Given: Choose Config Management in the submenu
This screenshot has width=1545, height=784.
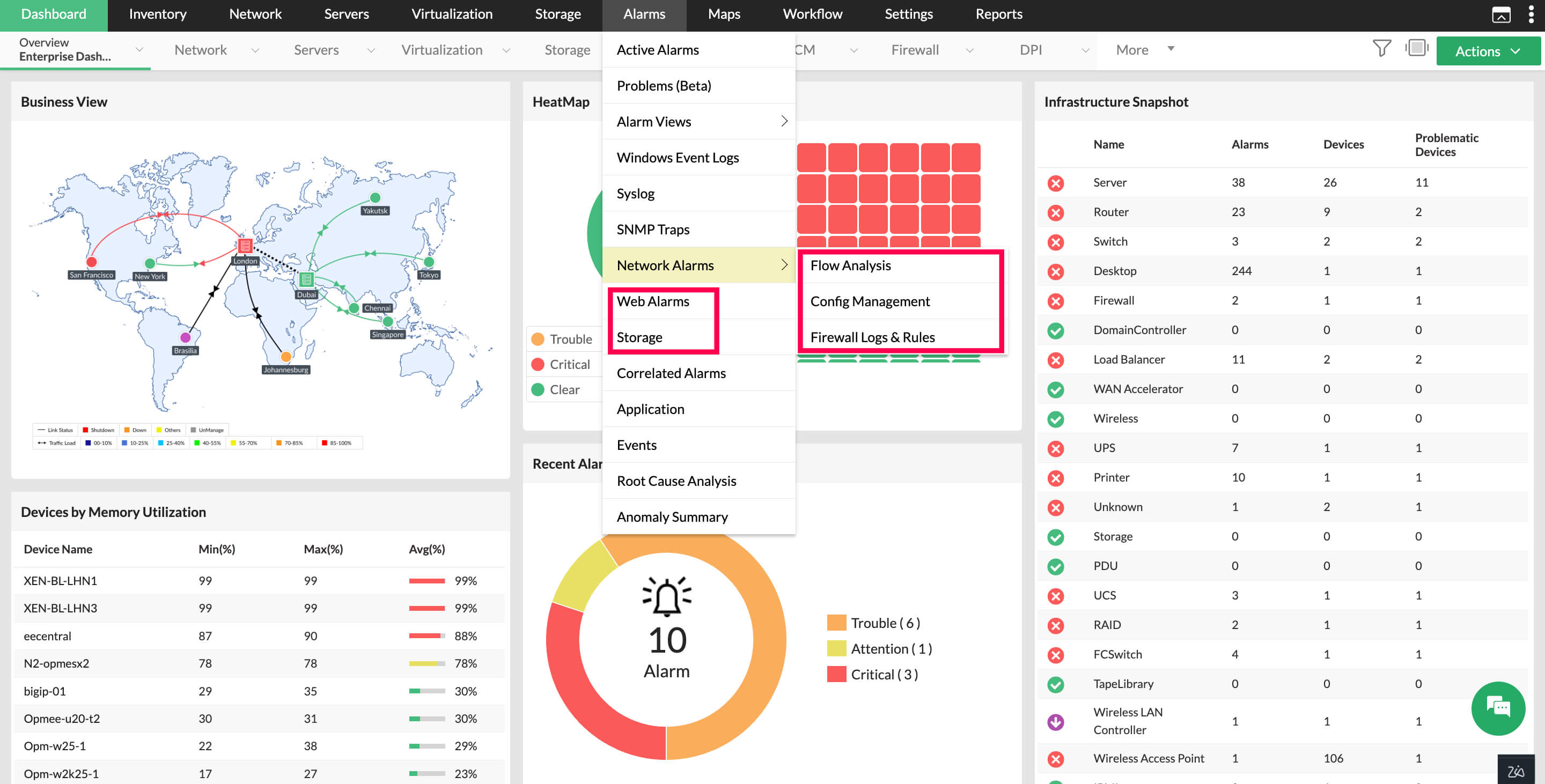Looking at the screenshot, I should pyautogui.click(x=901, y=301).
